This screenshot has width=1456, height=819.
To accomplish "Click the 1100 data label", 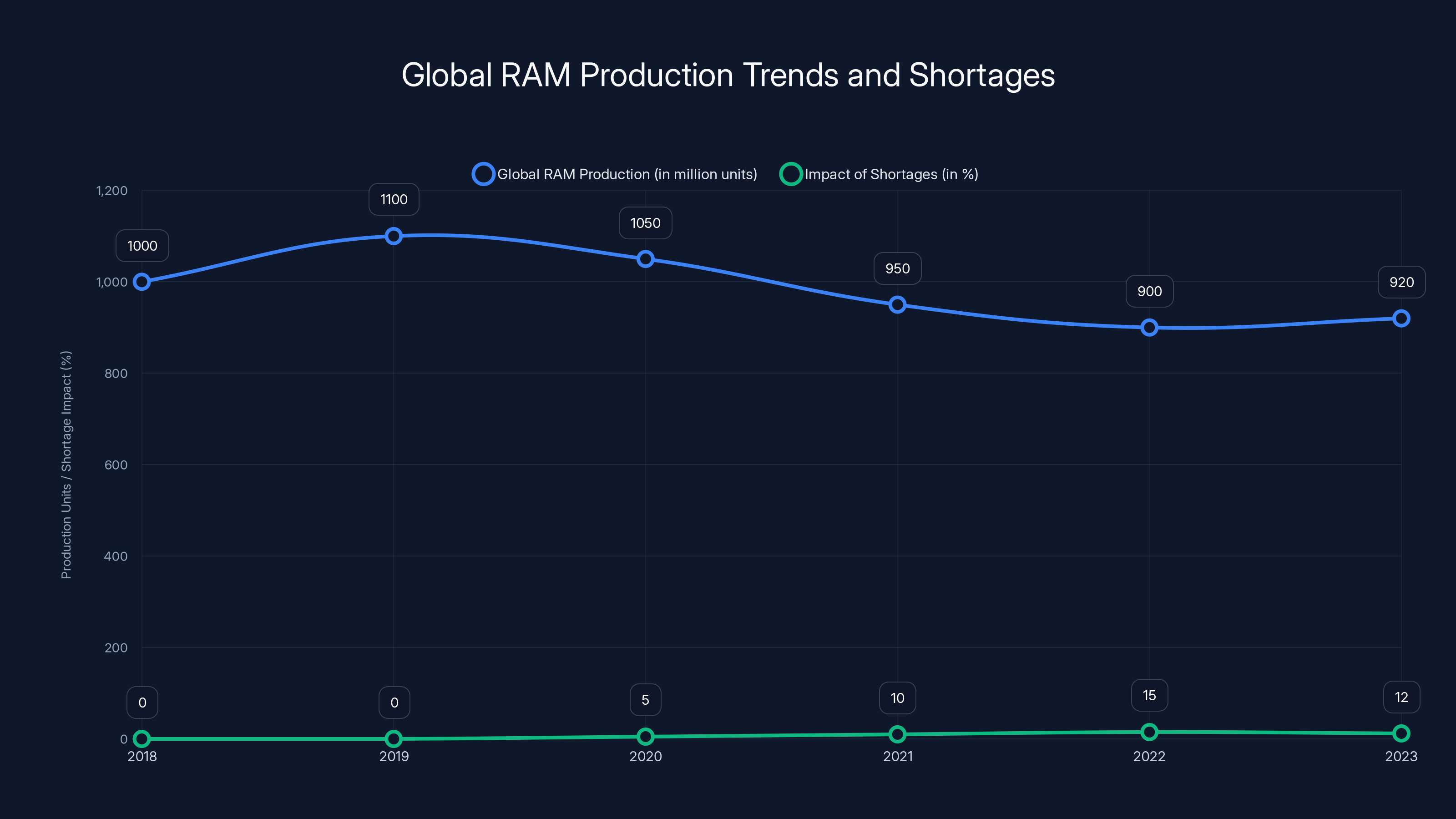I will coord(394,200).
